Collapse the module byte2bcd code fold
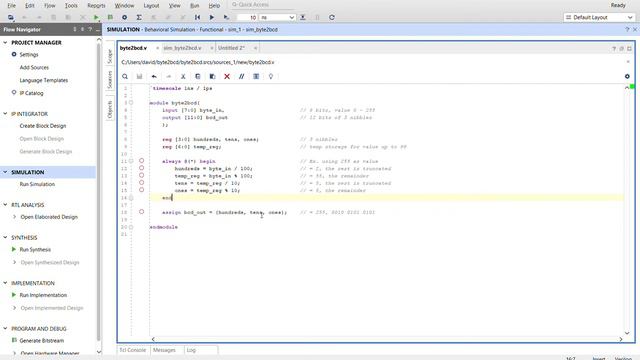Screen dimensions: 640x360 click(x=131, y=102)
